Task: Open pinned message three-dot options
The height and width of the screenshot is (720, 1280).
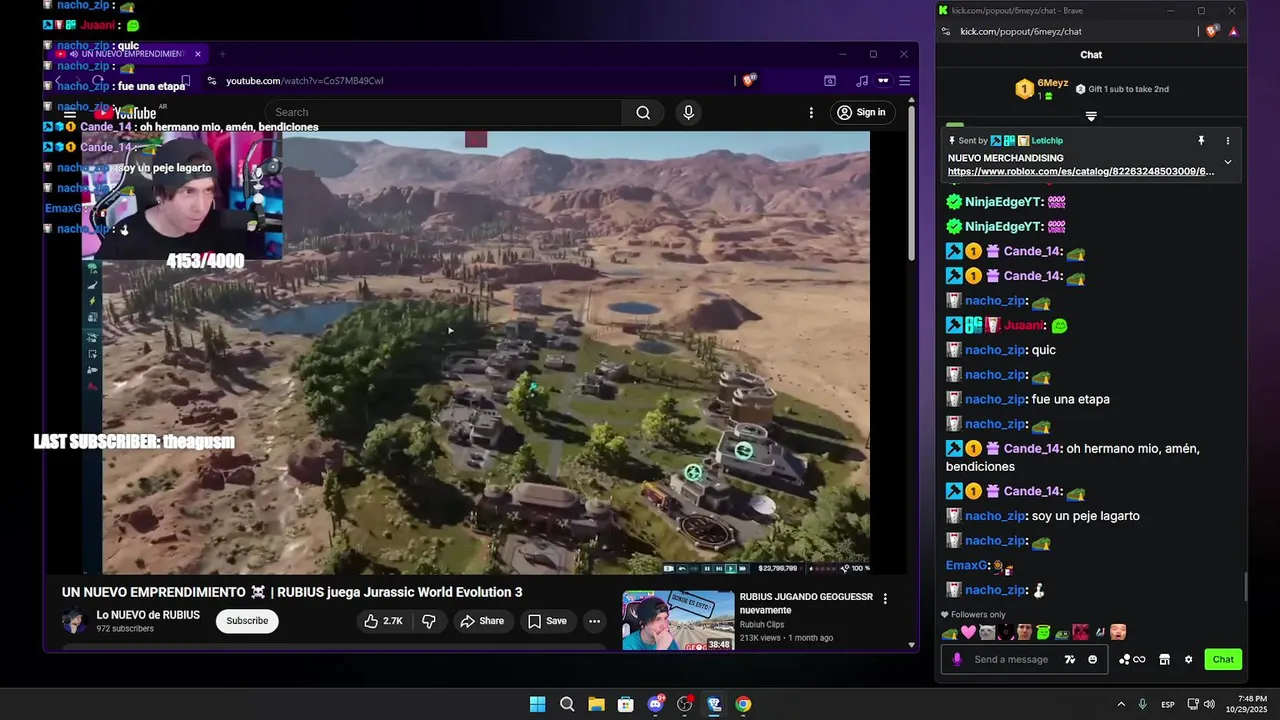Action: click(1228, 141)
